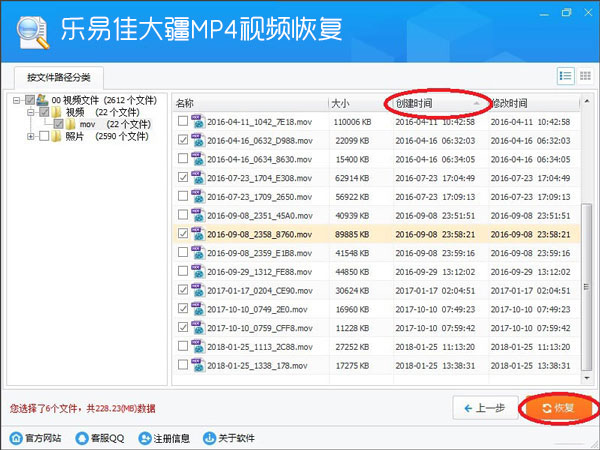Viewport: 600px width, 450px height.
Task: Select tree item mov (22 个文件)
Action: point(115,124)
